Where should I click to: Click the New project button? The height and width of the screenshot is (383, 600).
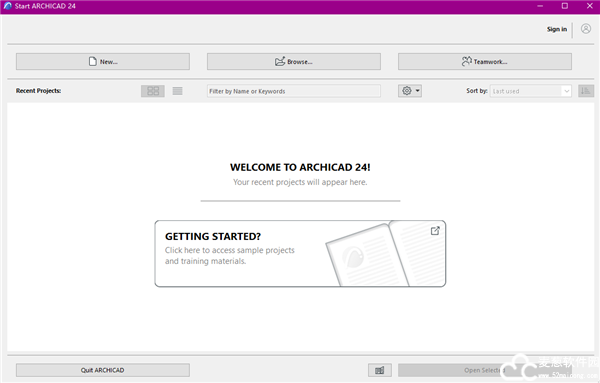click(x=103, y=62)
